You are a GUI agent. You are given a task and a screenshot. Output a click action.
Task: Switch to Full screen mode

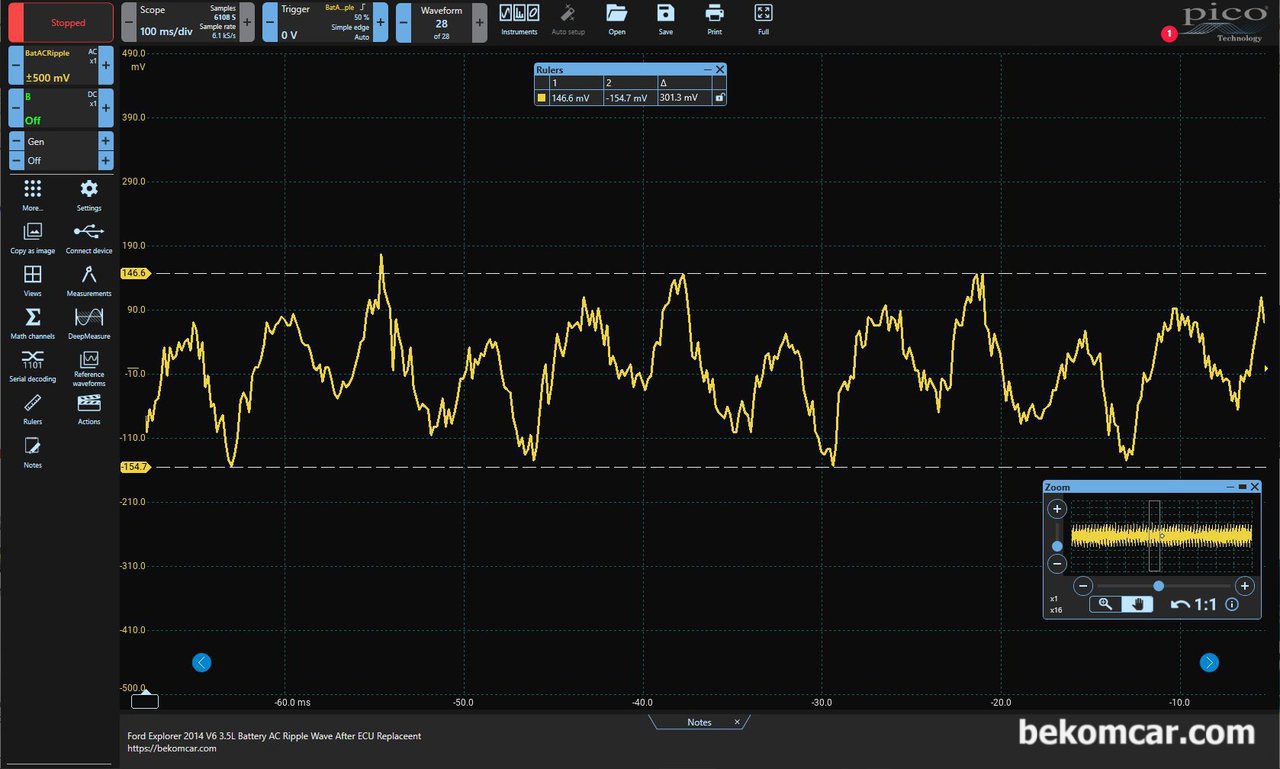point(763,20)
